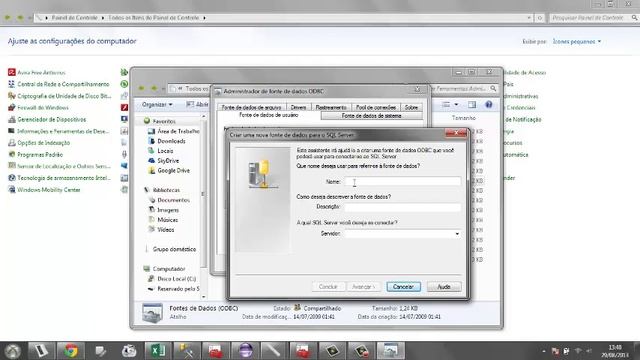Viewport: 640px width, 360px height.
Task: Click the disabled Avançar button
Action: [x=363, y=287]
